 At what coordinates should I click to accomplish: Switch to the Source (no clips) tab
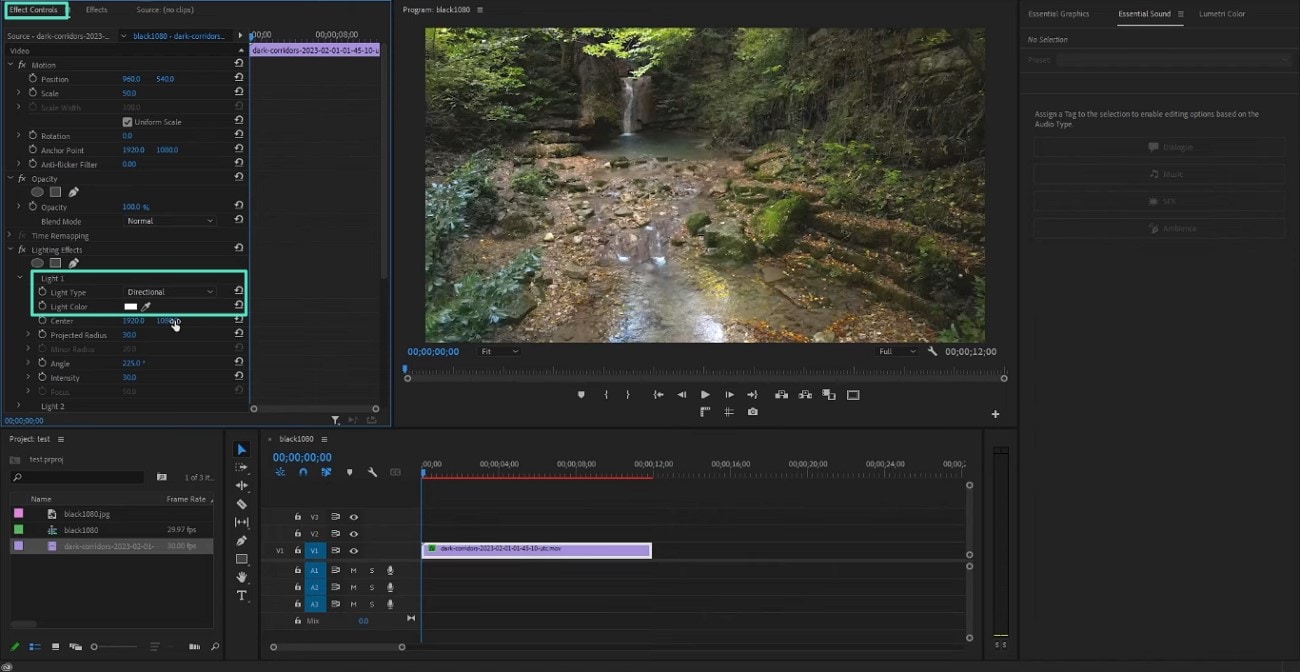tap(165, 10)
